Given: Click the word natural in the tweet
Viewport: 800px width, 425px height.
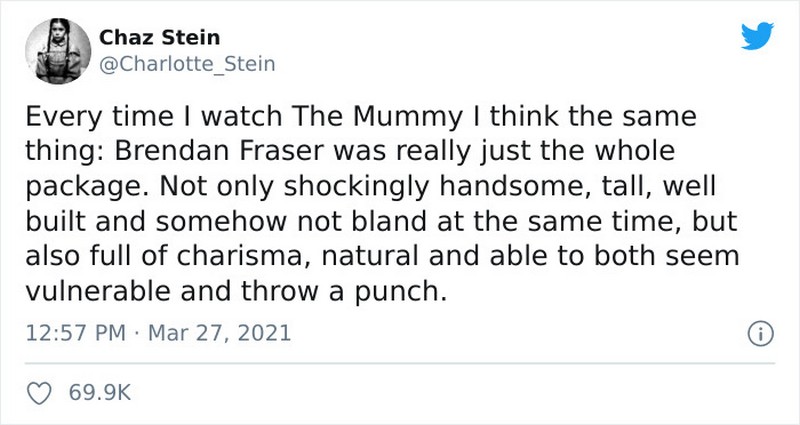Looking at the screenshot, I should [x=371, y=256].
